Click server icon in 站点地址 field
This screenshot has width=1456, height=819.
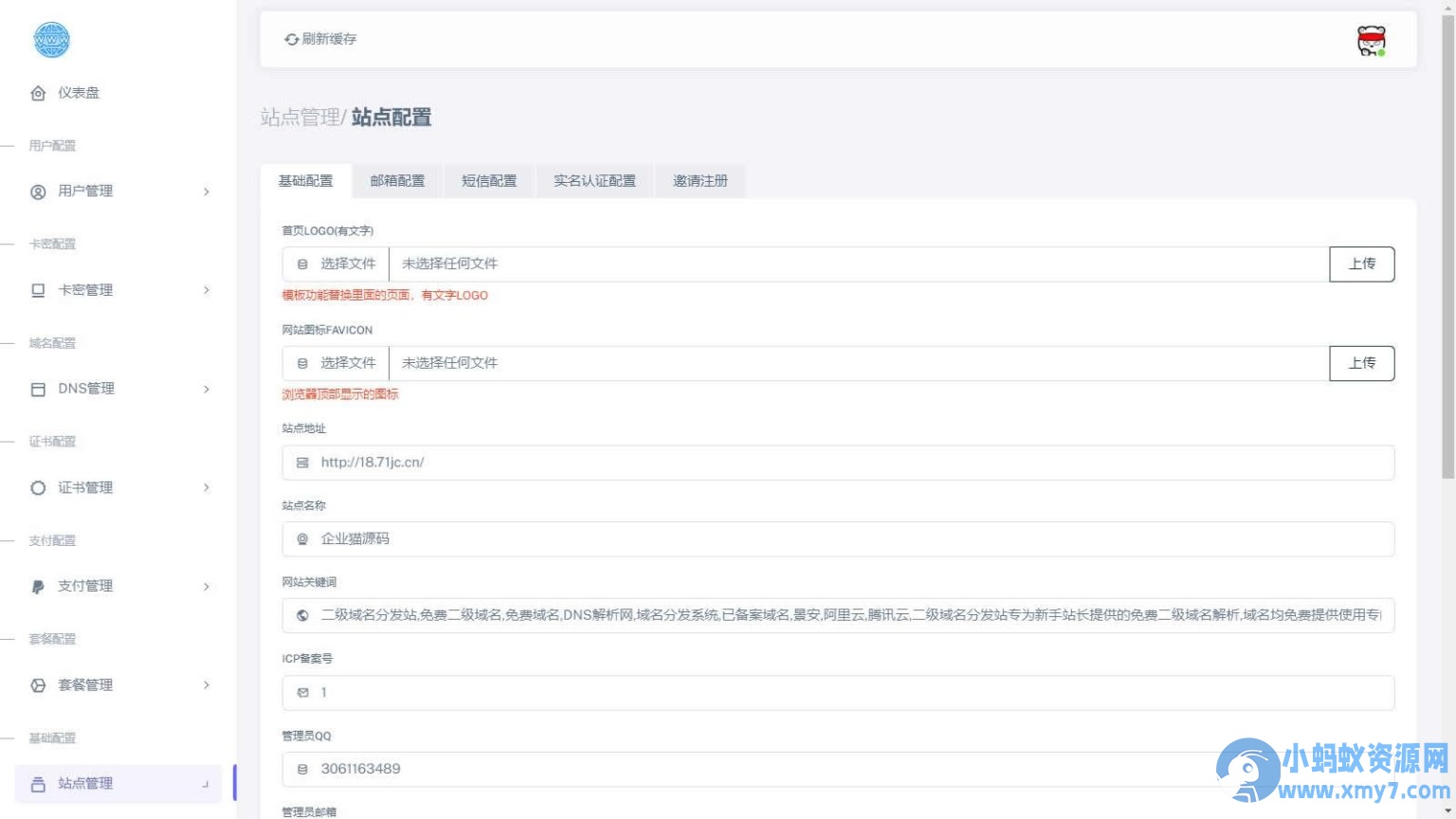(x=302, y=463)
